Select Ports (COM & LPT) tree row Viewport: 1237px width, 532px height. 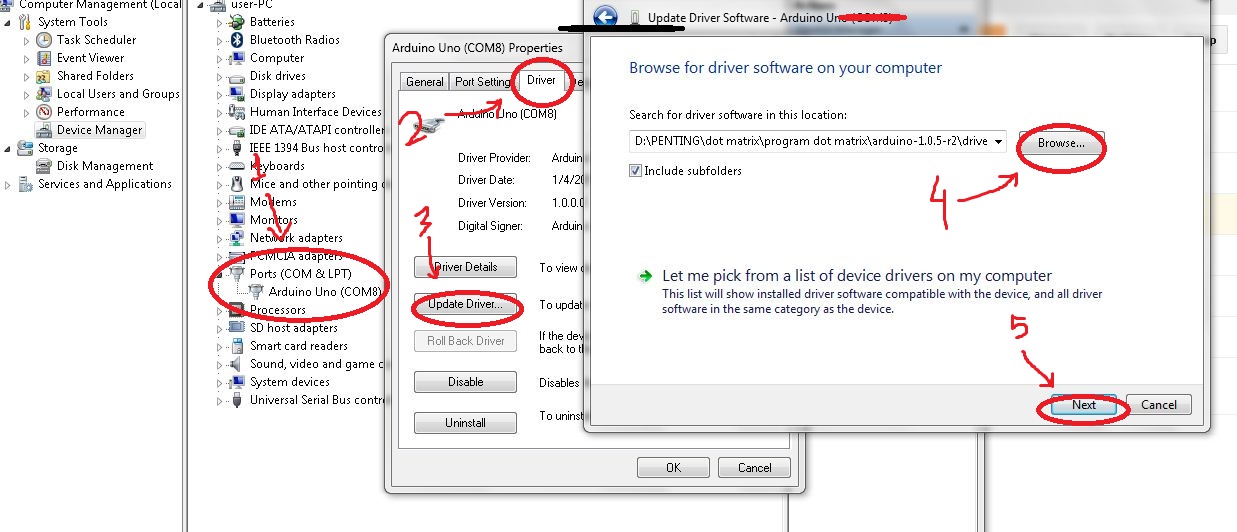[x=300, y=274]
